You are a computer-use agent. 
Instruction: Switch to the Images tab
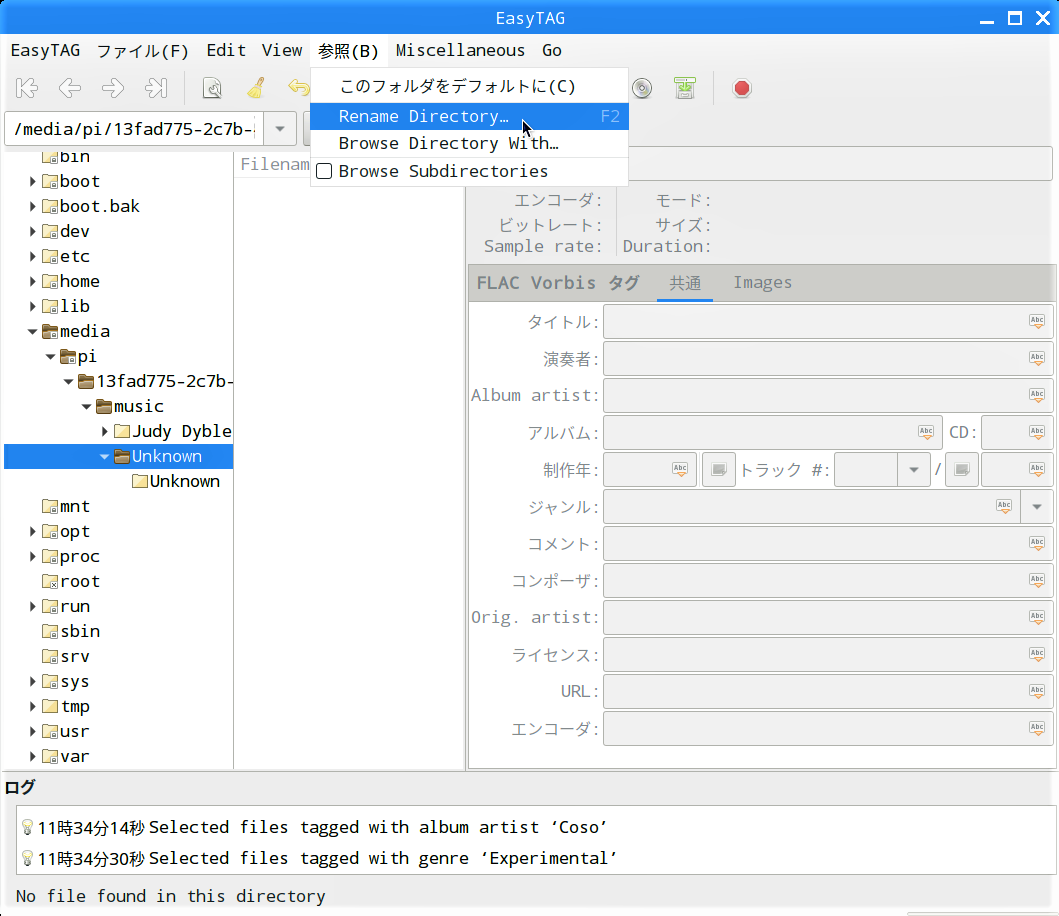click(x=763, y=282)
